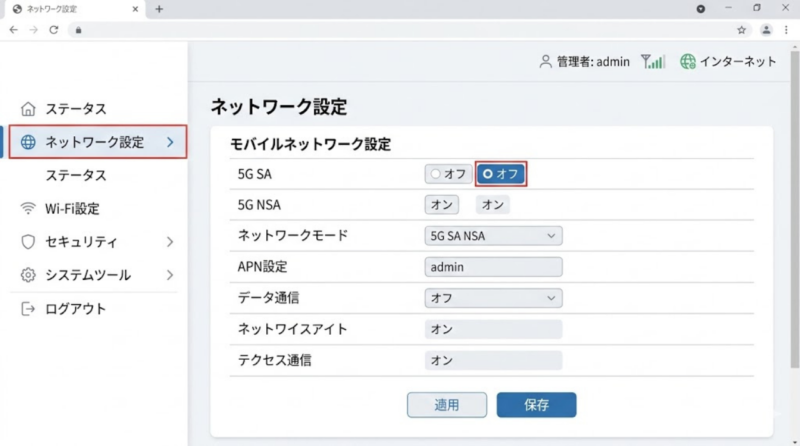Click the モバイルネットワーク設定 heading
800x446 pixels.
(x=310, y=144)
